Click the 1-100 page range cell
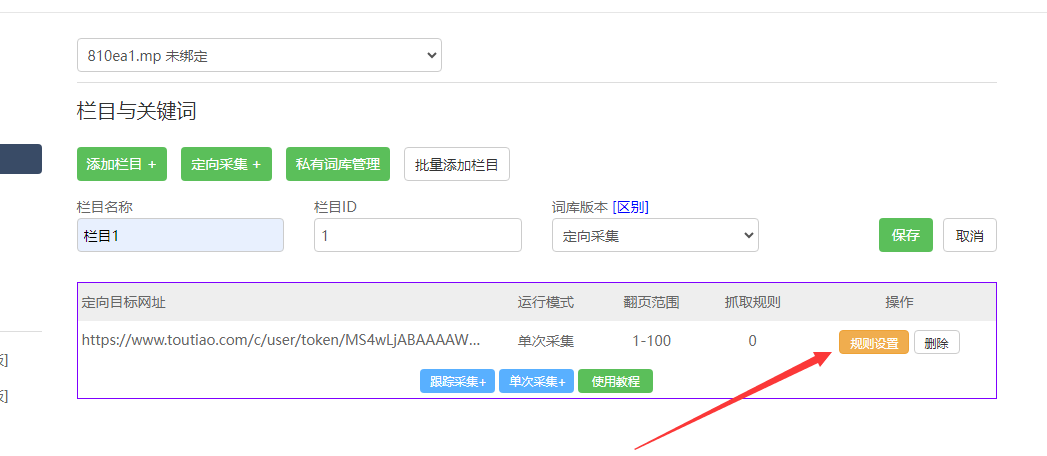 [652, 341]
